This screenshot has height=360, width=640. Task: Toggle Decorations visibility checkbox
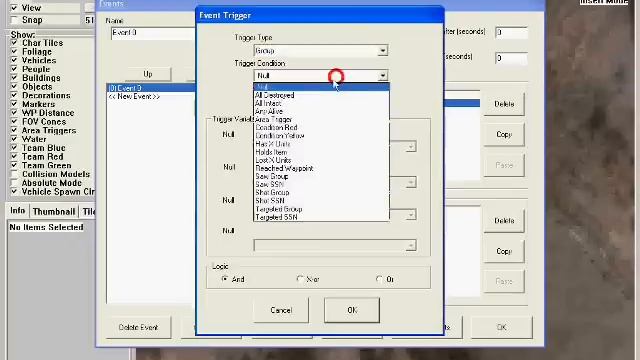[14, 95]
